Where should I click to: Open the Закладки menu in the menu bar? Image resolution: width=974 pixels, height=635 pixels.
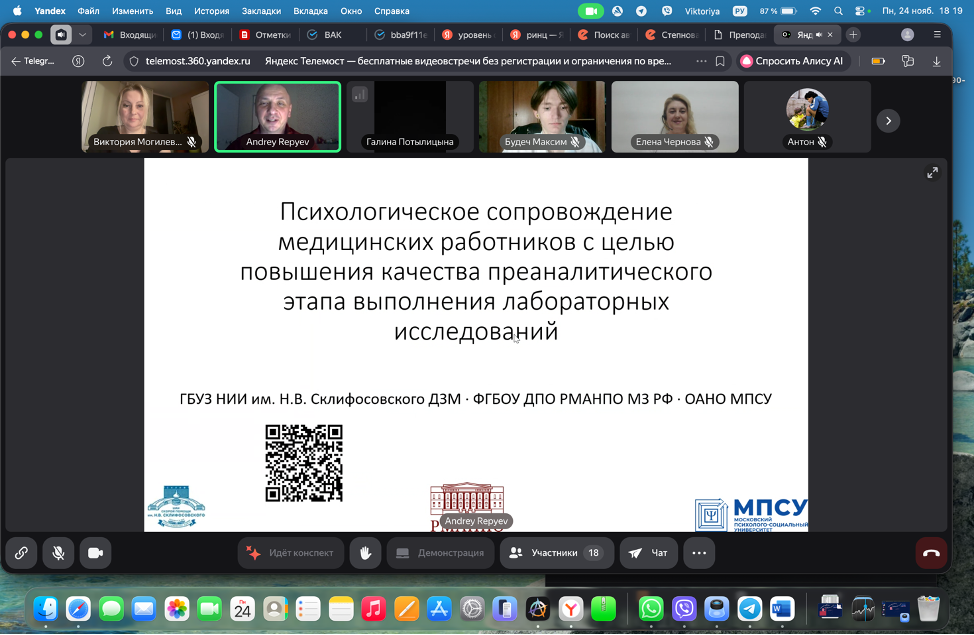tap(261, 10)
